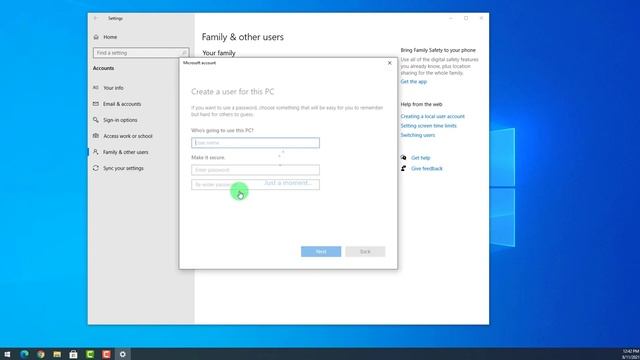Click the Family & other users person icon
The width and height of the screenshot is (640, 360).
(96, 152)
